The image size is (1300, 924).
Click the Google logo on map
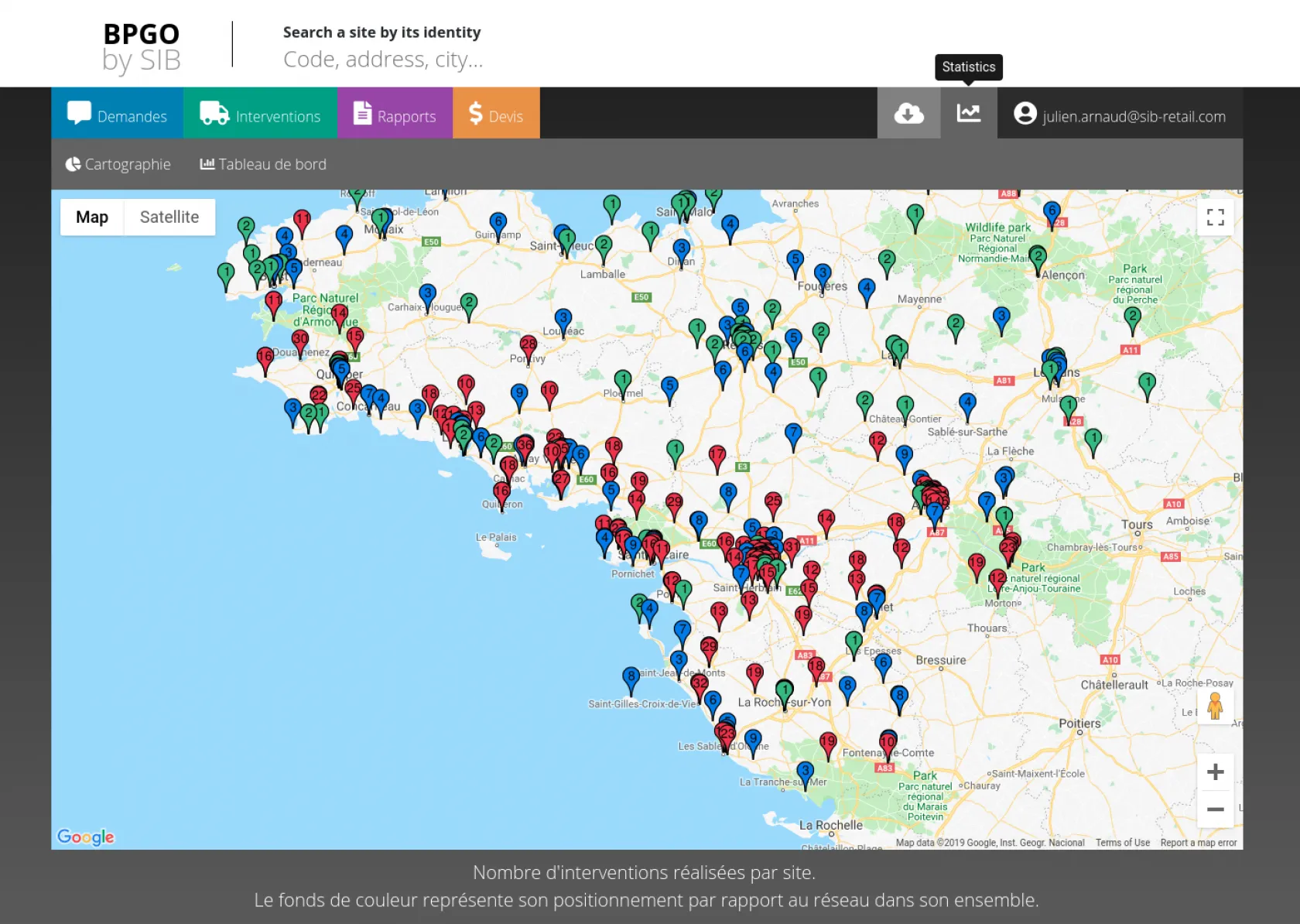[85, 837]
